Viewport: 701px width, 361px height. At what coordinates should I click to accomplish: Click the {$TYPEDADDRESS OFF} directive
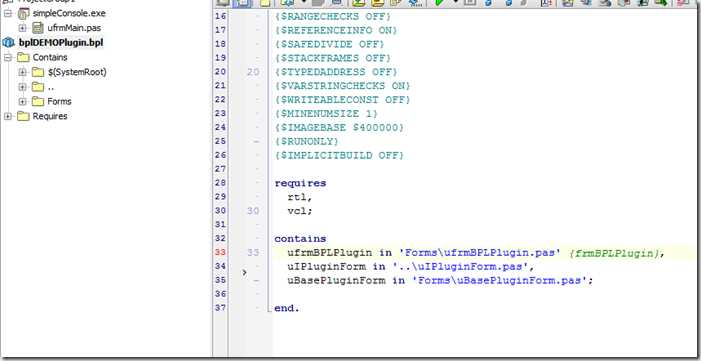pos(336,72)
